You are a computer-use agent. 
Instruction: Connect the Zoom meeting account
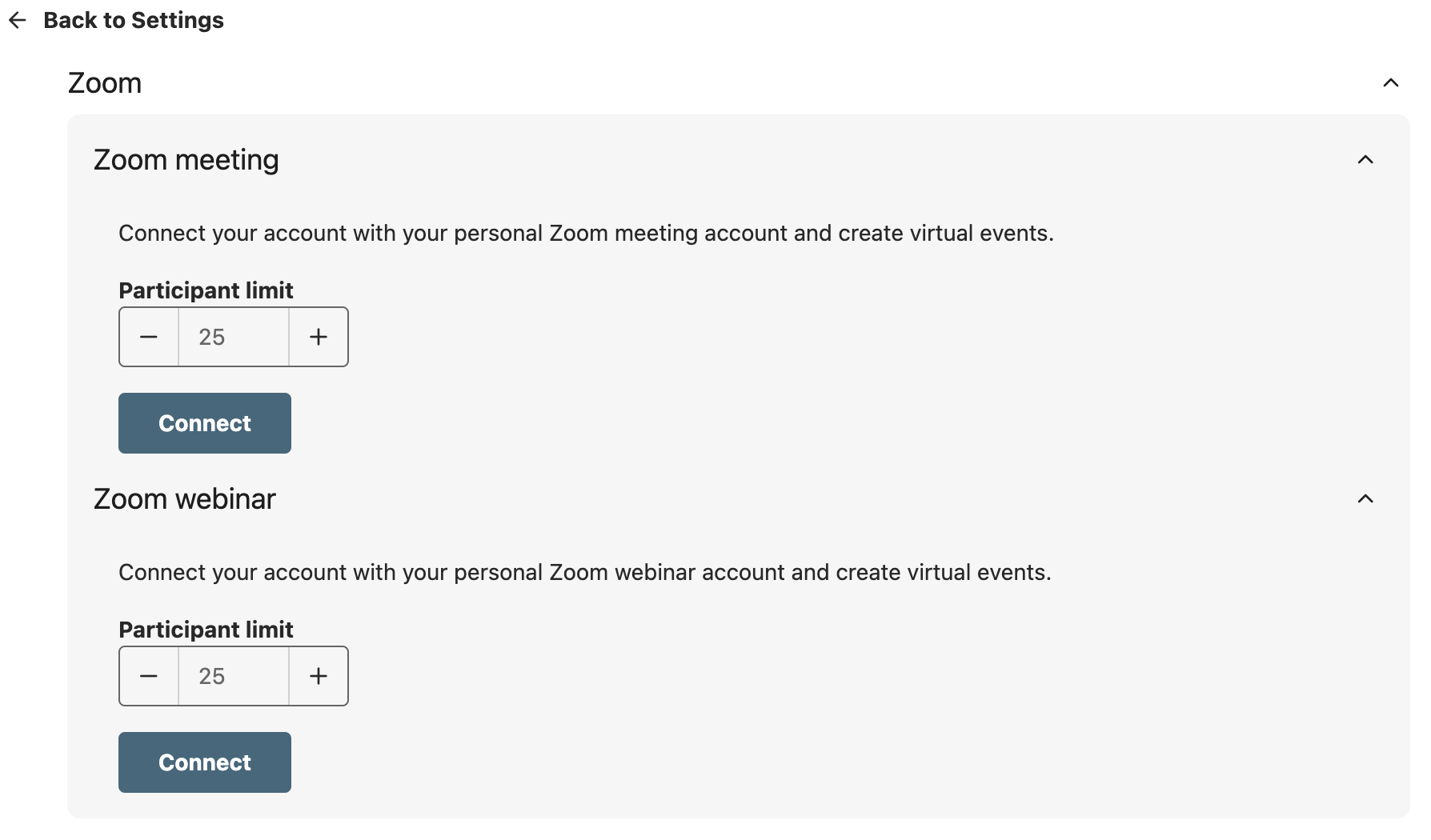click(205, 423)
